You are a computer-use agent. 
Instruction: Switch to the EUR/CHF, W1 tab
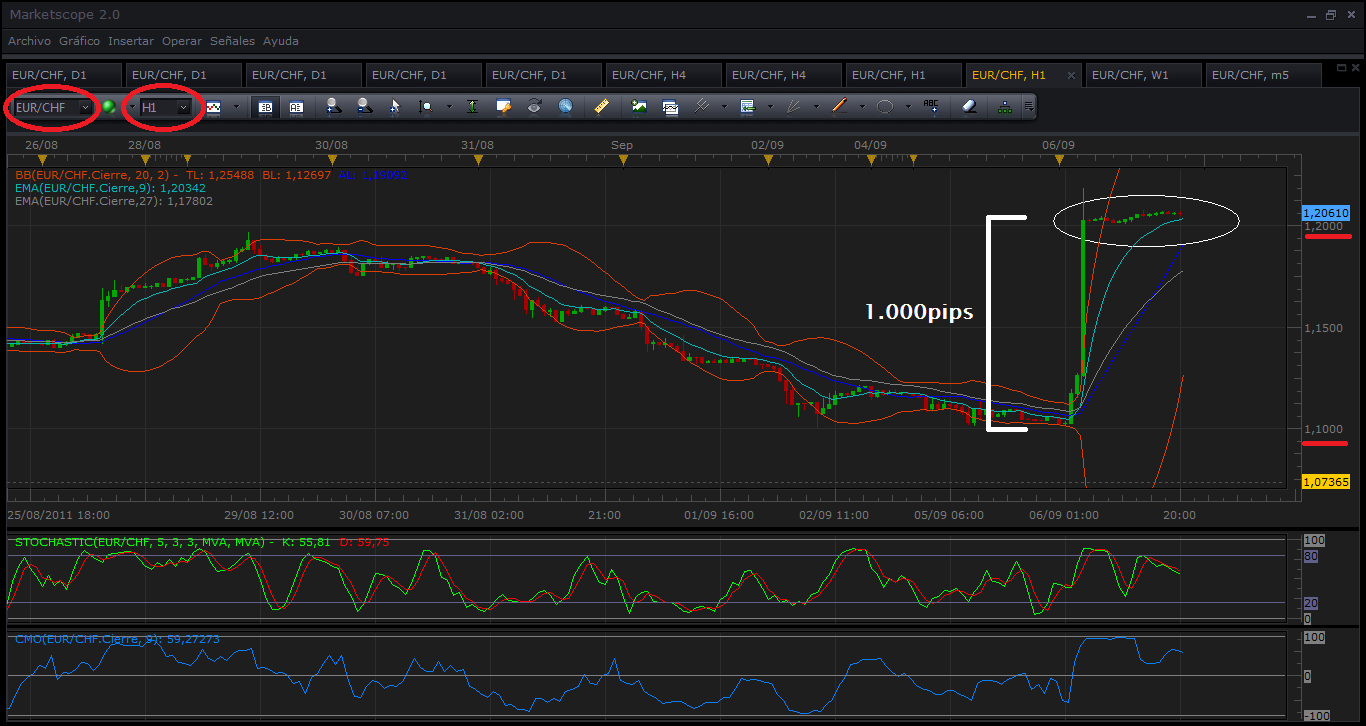[1143, 75]
